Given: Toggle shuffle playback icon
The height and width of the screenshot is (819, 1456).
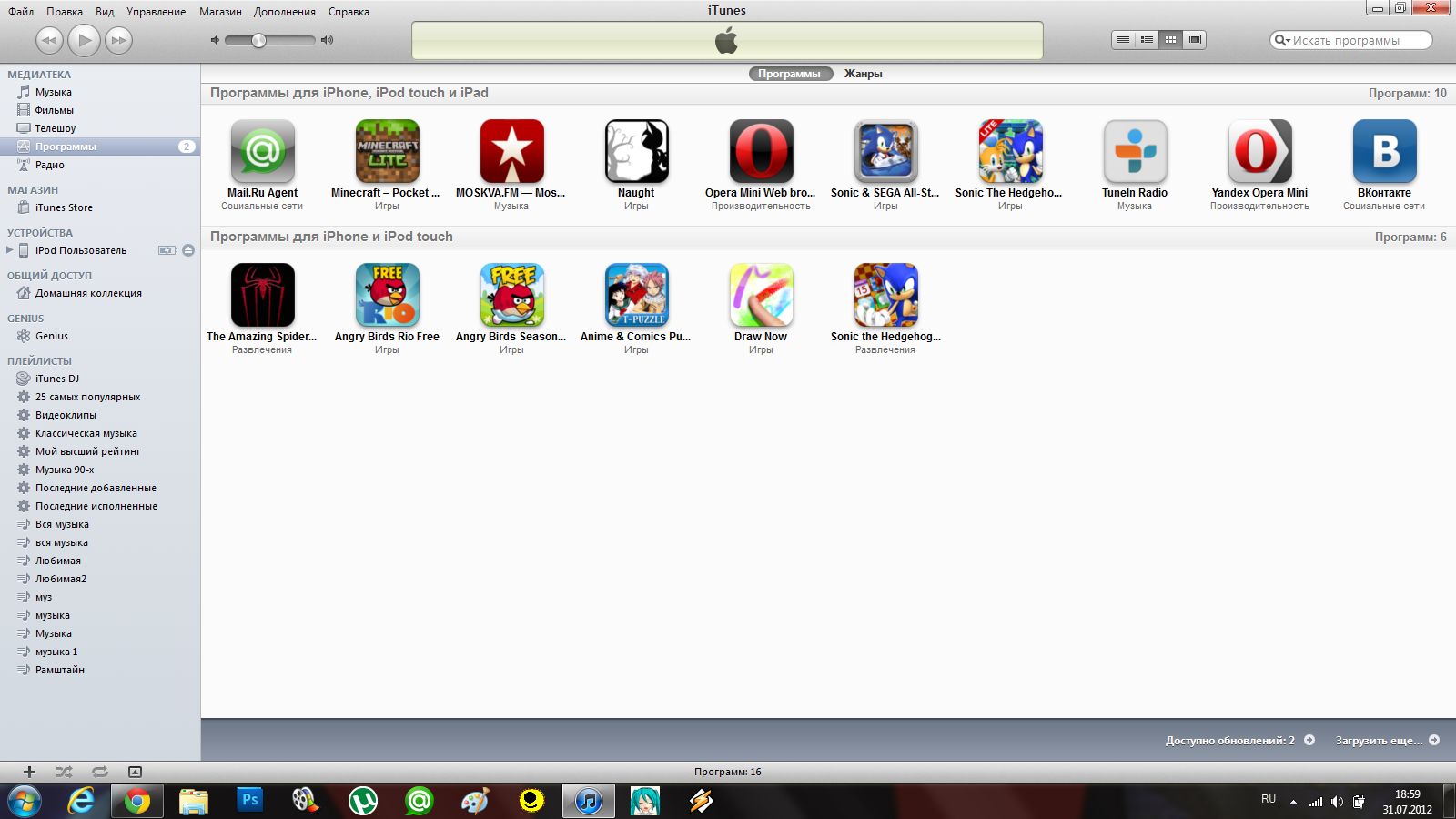Looking at the screenshot, I should pyautogui.click(x=64, y=772).
